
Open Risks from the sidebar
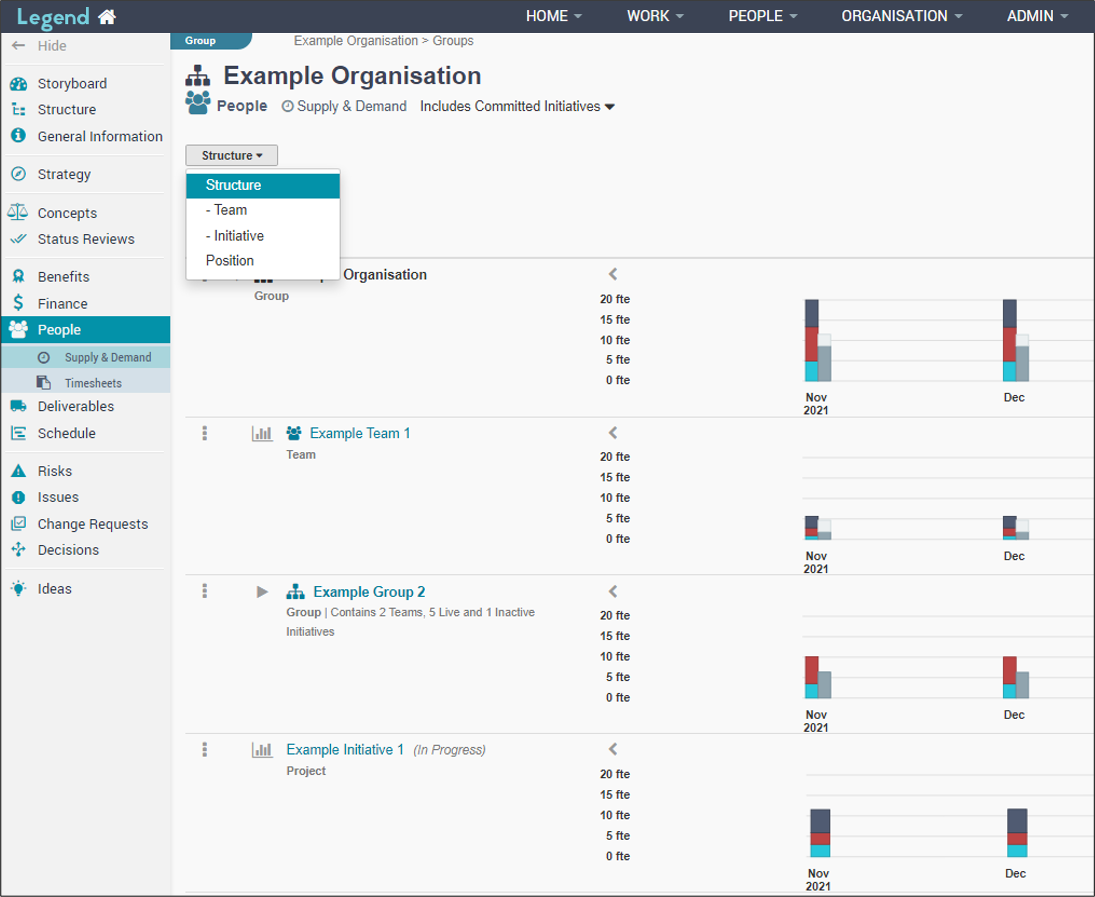54,471
